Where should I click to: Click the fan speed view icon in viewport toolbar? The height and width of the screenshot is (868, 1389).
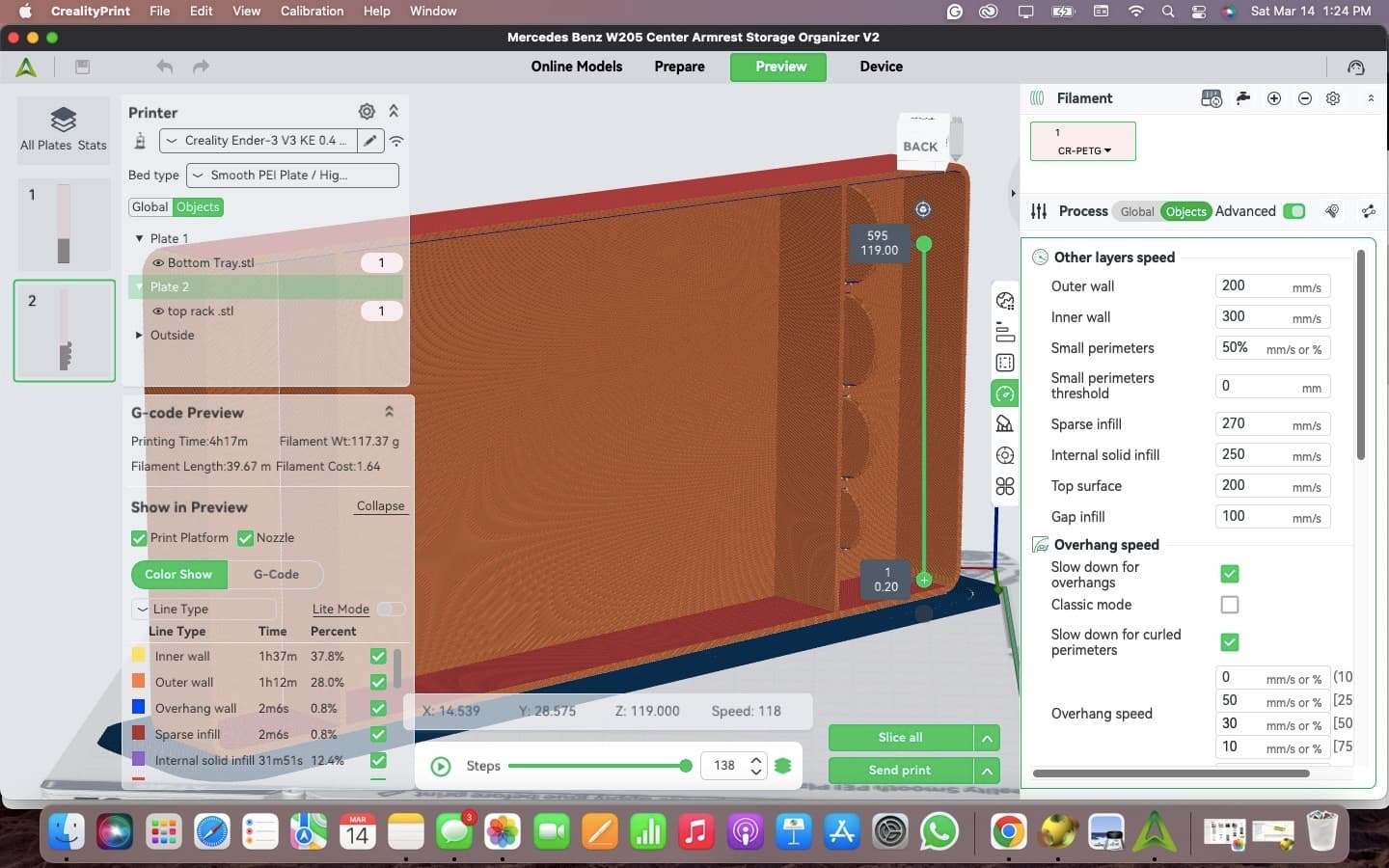pos(1005,424)
